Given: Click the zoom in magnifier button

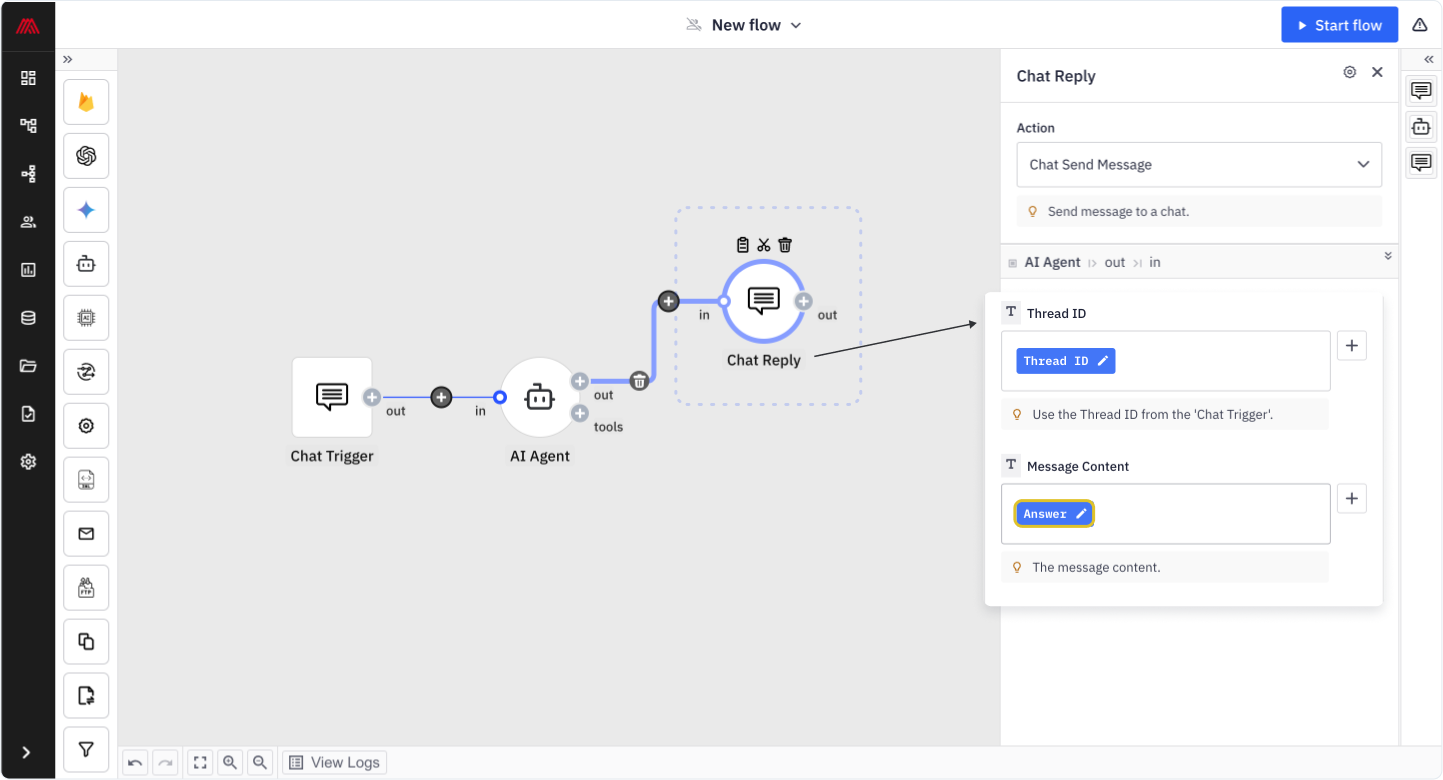Looking at the screenshot, I should click(x=230, y=762).
